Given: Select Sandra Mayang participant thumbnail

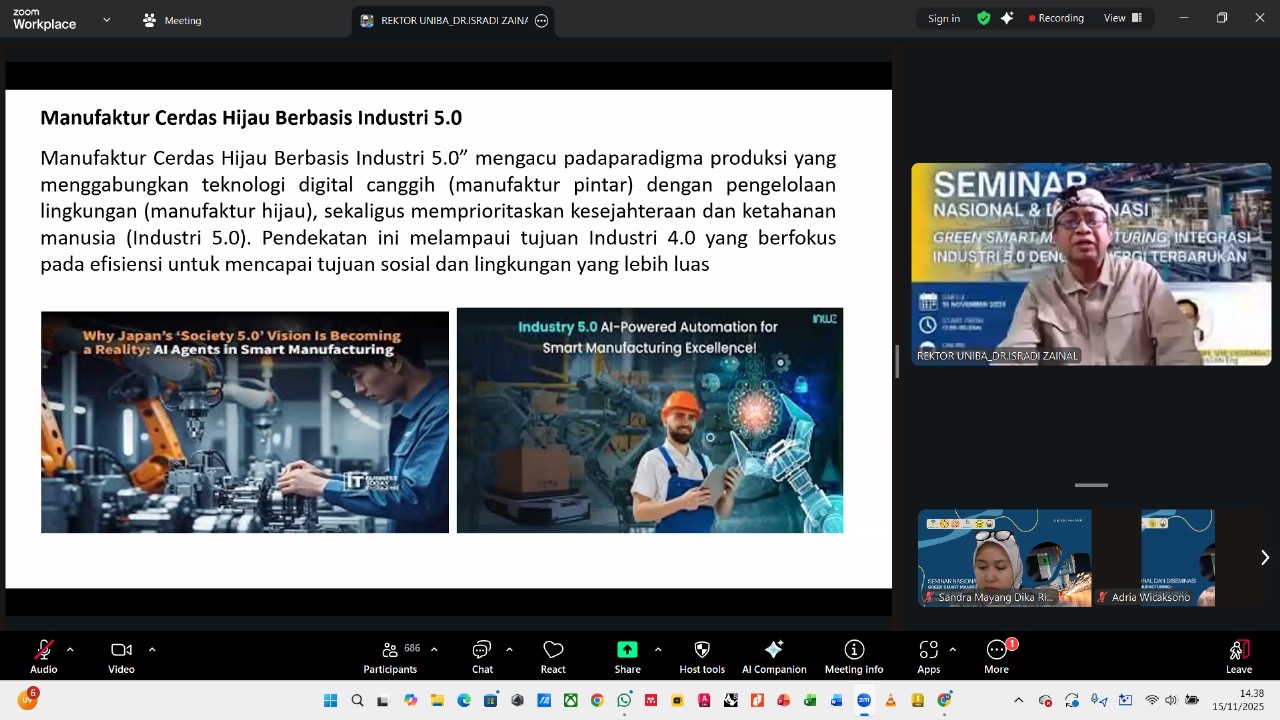Looking at the screenshot, I should (x=1004, y=558).
